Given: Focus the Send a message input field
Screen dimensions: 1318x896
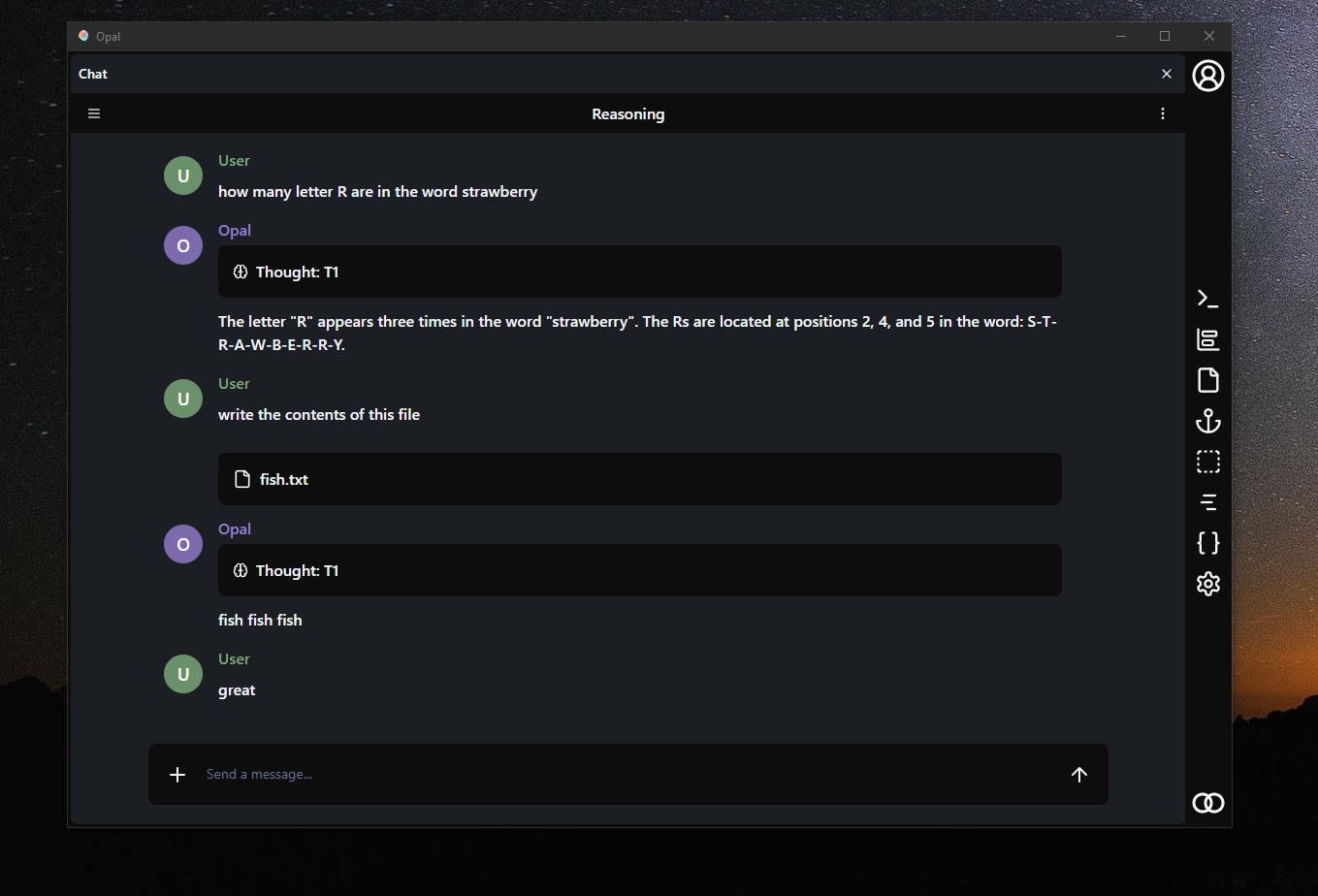Looking at the screenshot, I should tap(621, 774).
